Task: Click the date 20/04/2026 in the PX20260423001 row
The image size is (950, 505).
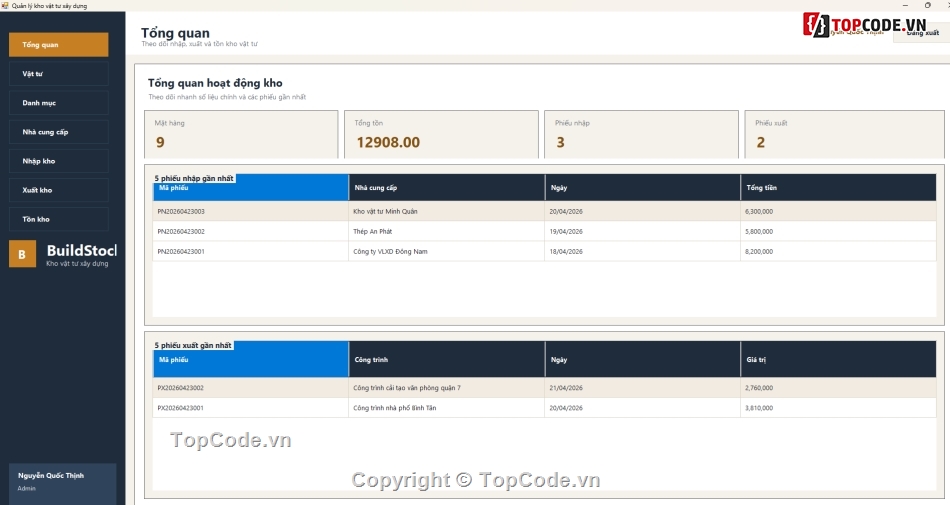Action: coord(642,408)
